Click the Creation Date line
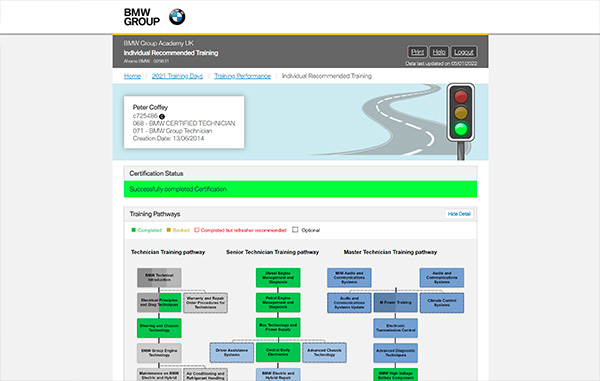This screenshot has height=381, width=600. tap(168, 138)
